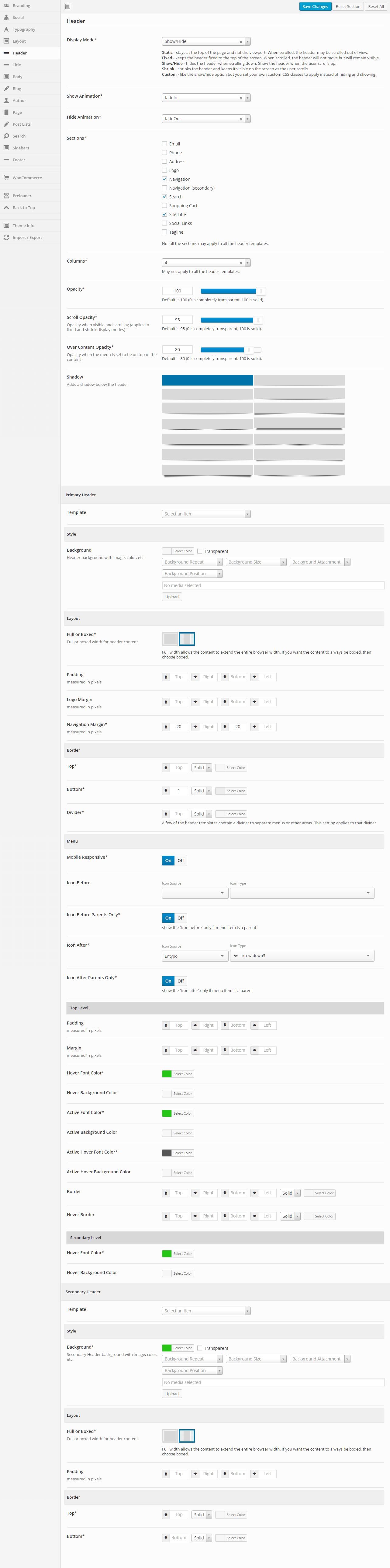Check the Shopping Cart checkbox
The width and height of the screenshot is (390, 1568).
tap(164, 206)
